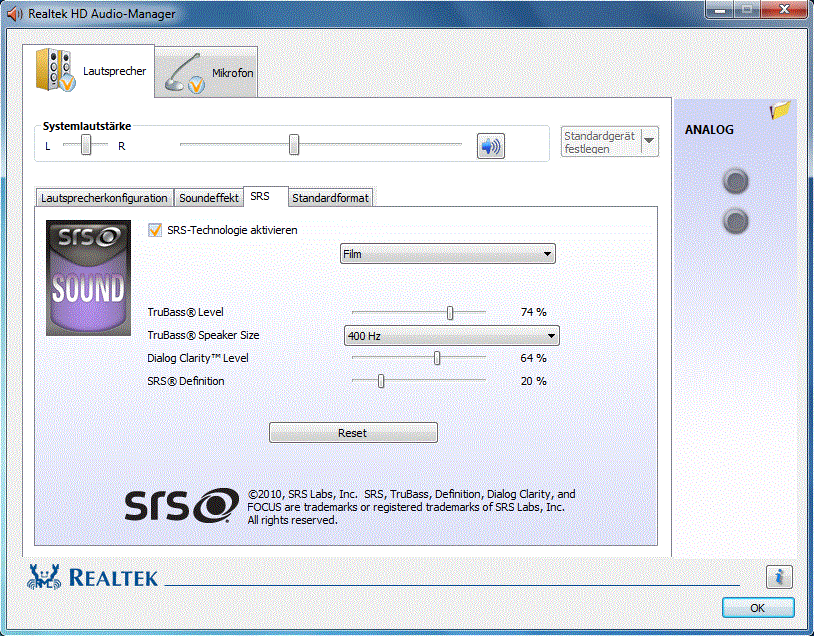Switch to Lautsprecherkonfiguration tab
814x636 pixels.
pos(104,198)
